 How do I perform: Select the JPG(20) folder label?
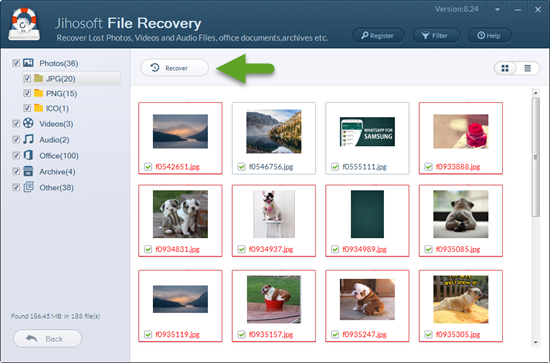tap(61, 79)
